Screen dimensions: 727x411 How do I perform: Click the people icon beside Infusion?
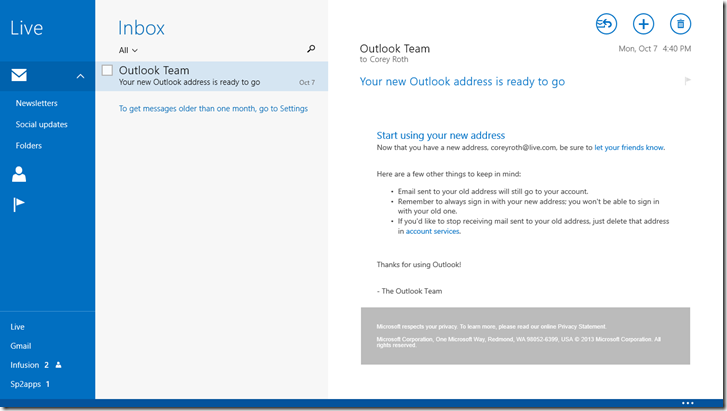58,365
